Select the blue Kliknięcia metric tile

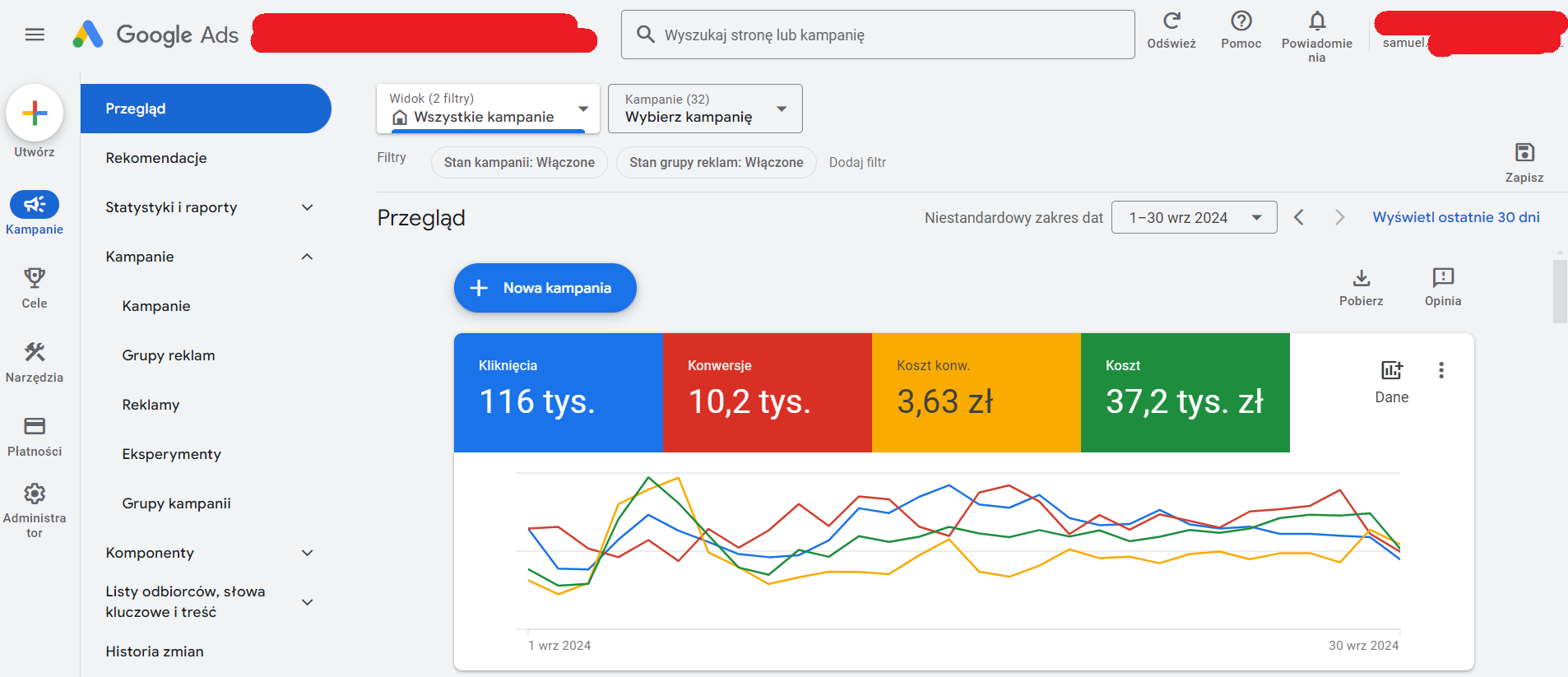pyautogui.click(x=559, y=392)
